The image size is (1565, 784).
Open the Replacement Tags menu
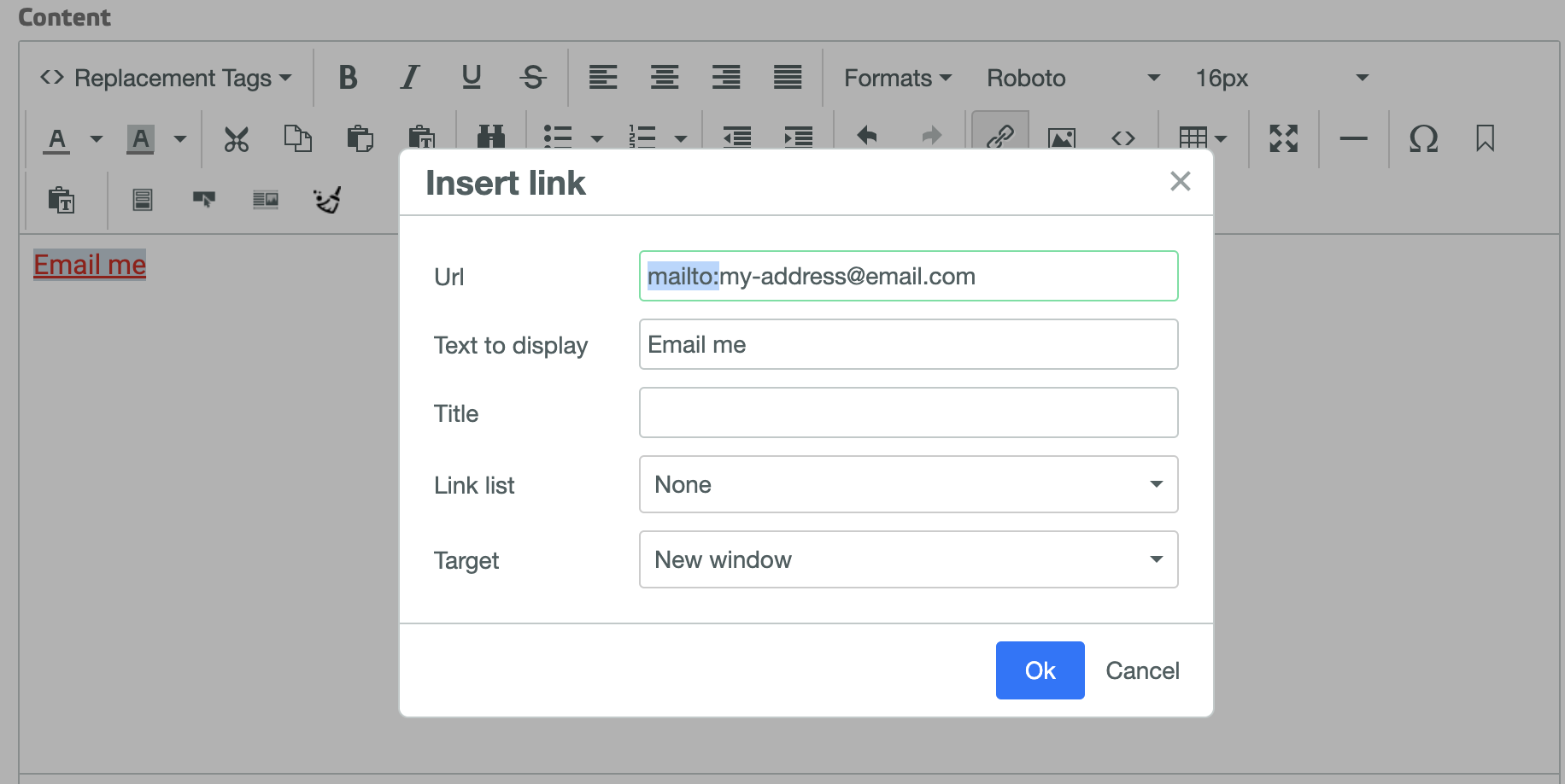(x=167, y=78)
